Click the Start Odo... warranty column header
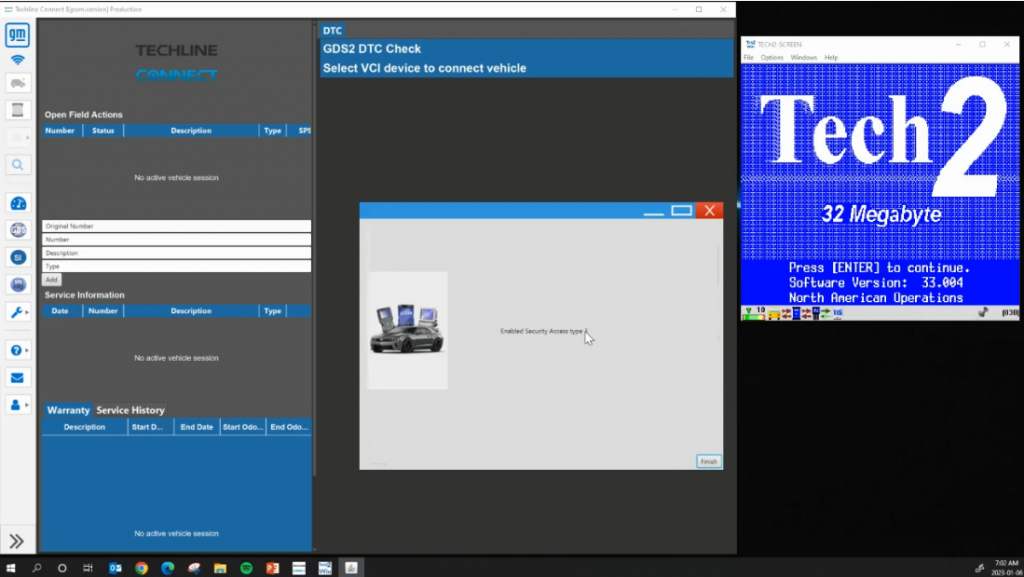The height and width of the screenshot is (577, 1024). pos(243,427)
